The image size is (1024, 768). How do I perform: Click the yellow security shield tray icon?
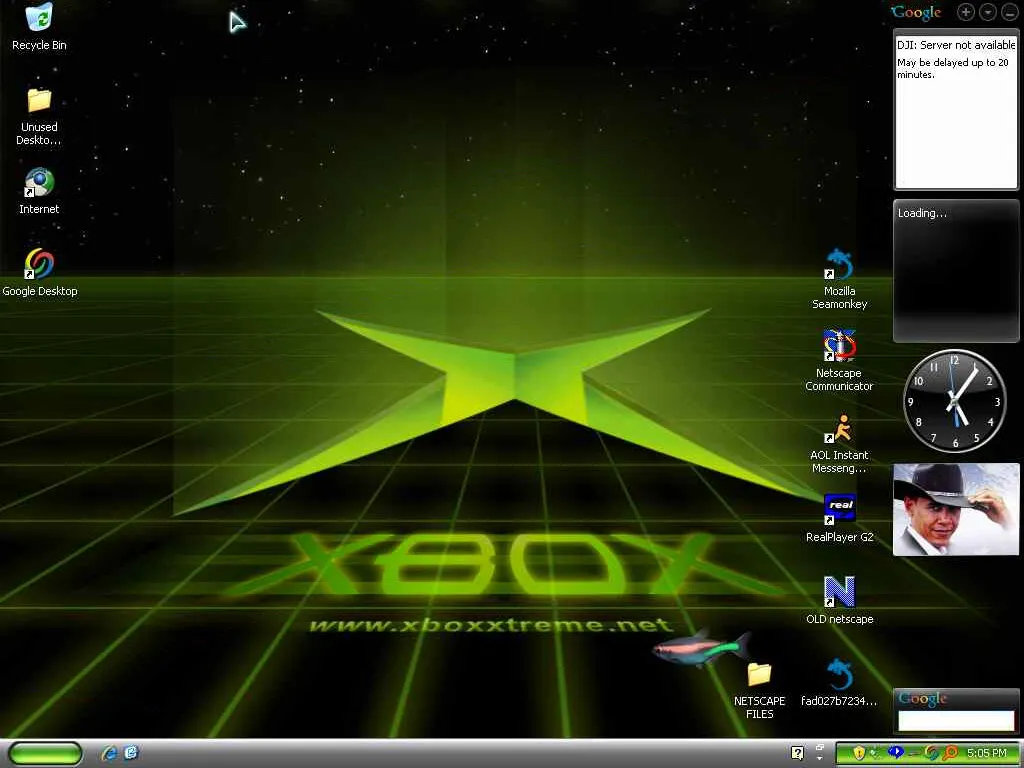859,753
